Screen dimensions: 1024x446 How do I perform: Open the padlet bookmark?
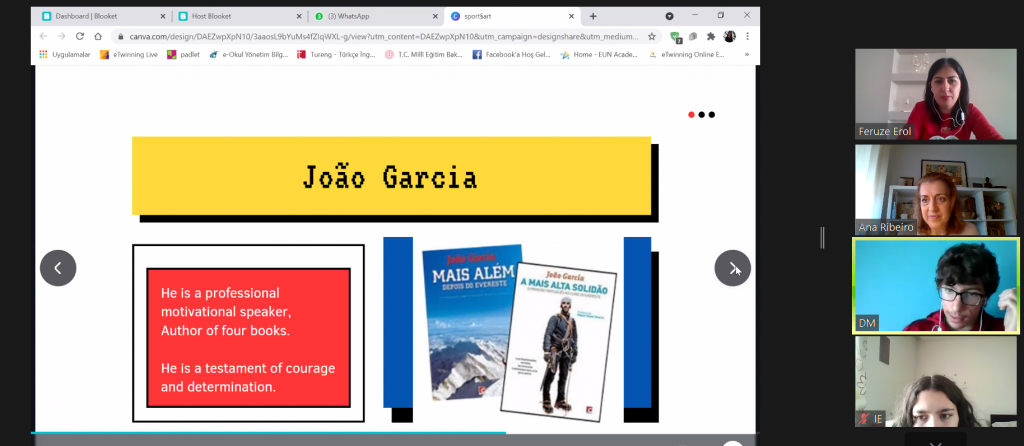tap(183, 55)
